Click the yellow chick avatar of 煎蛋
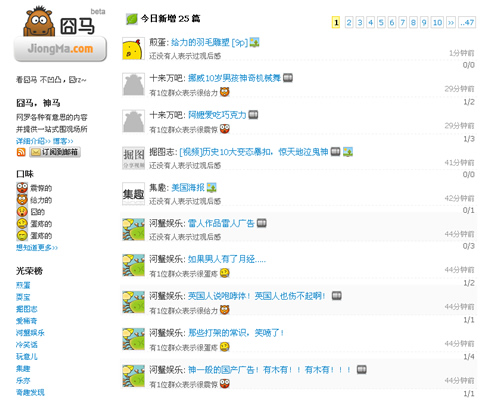This screenshot has width=500, height=400. [133, 49]
